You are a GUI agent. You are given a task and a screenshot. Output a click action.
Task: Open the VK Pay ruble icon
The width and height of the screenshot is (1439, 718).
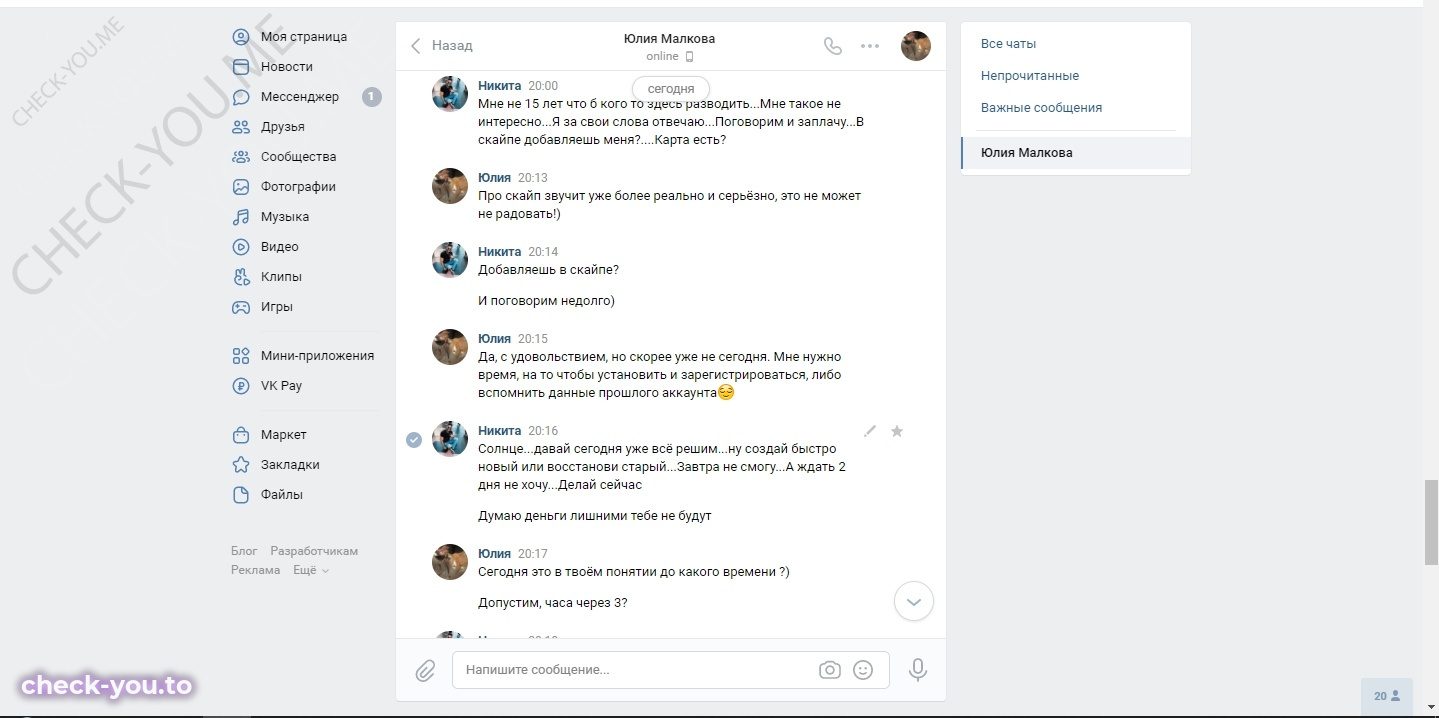(x=241, y=386)
